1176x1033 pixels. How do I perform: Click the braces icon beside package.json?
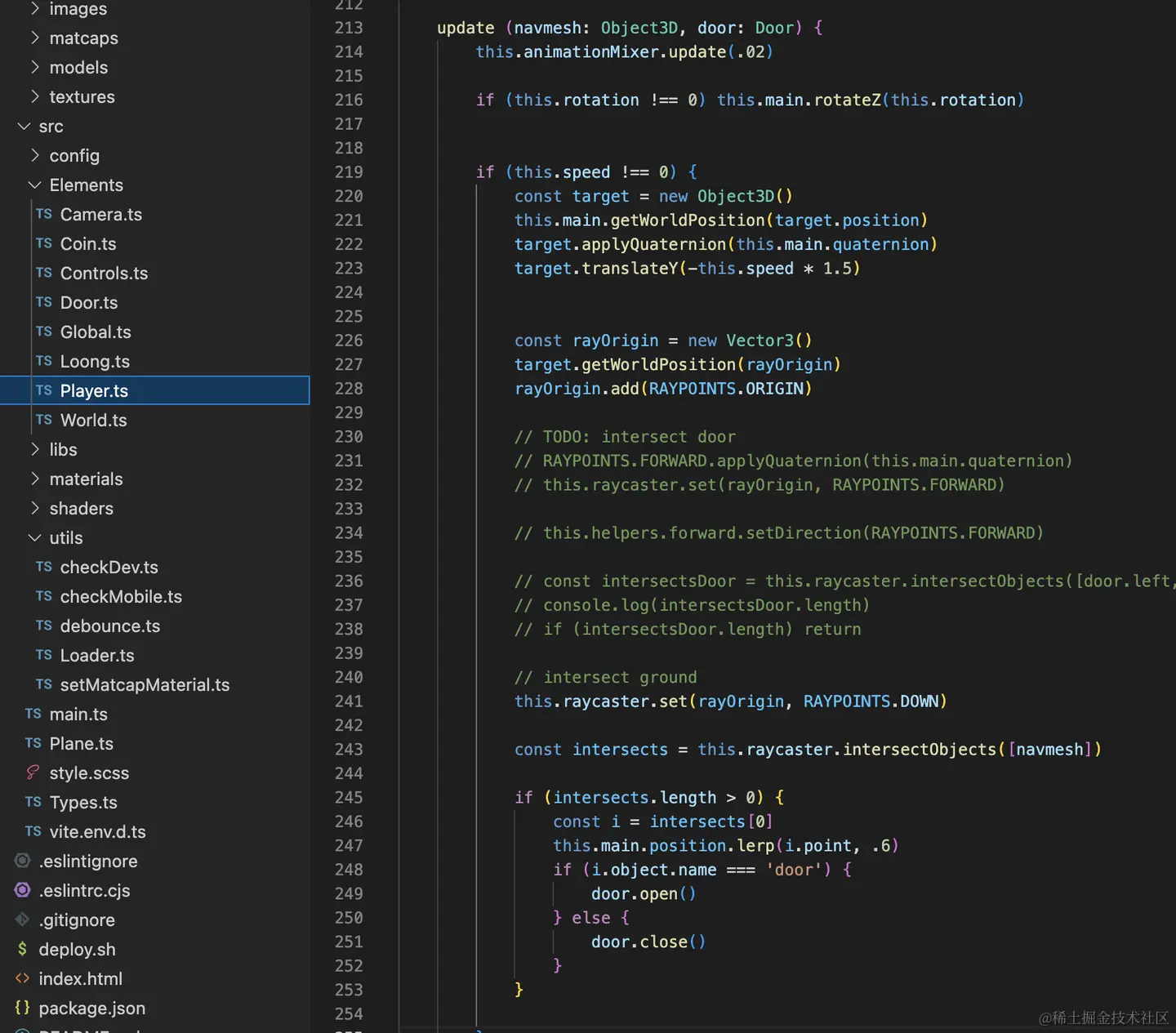click(23, 1008)
